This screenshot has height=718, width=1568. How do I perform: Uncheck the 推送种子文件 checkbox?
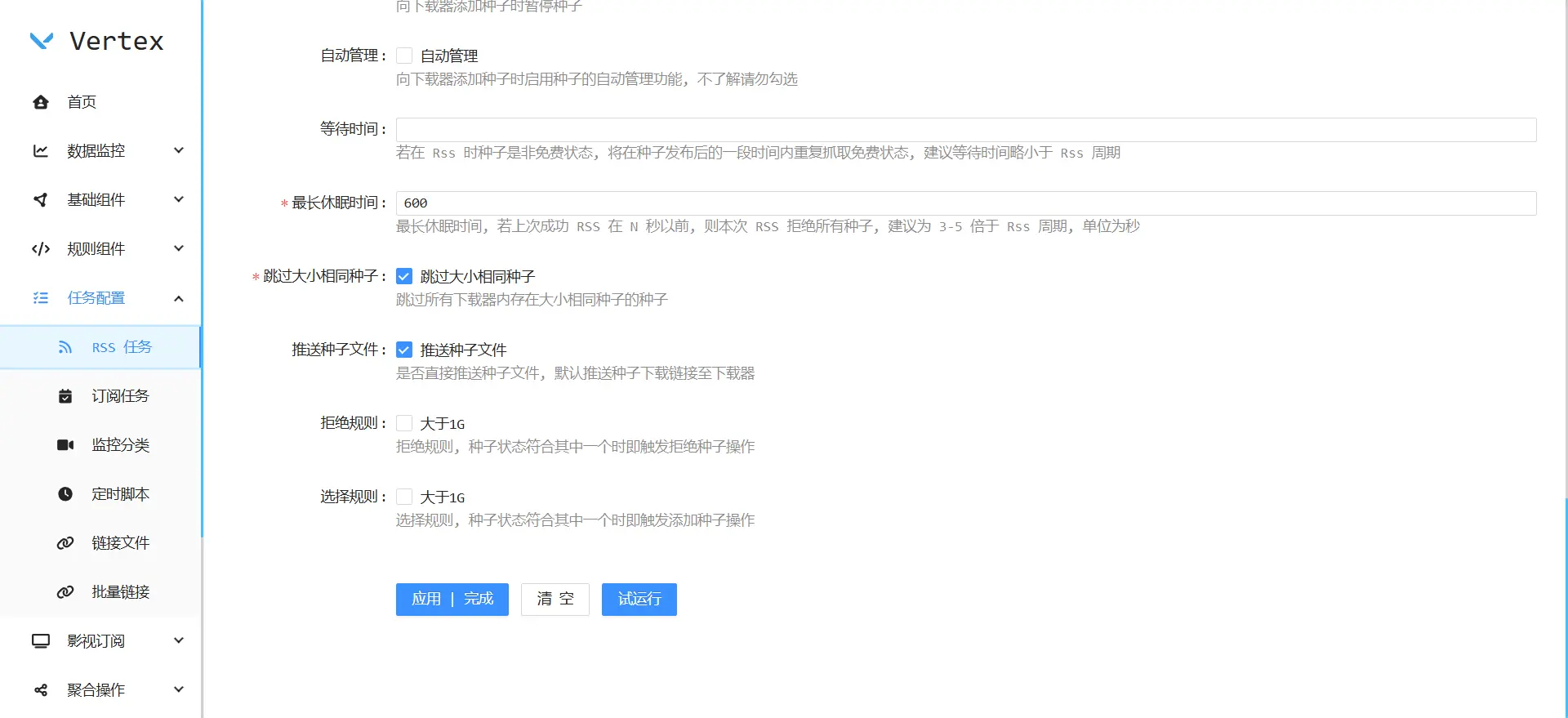pyautogui.click(x=404, y=350)
